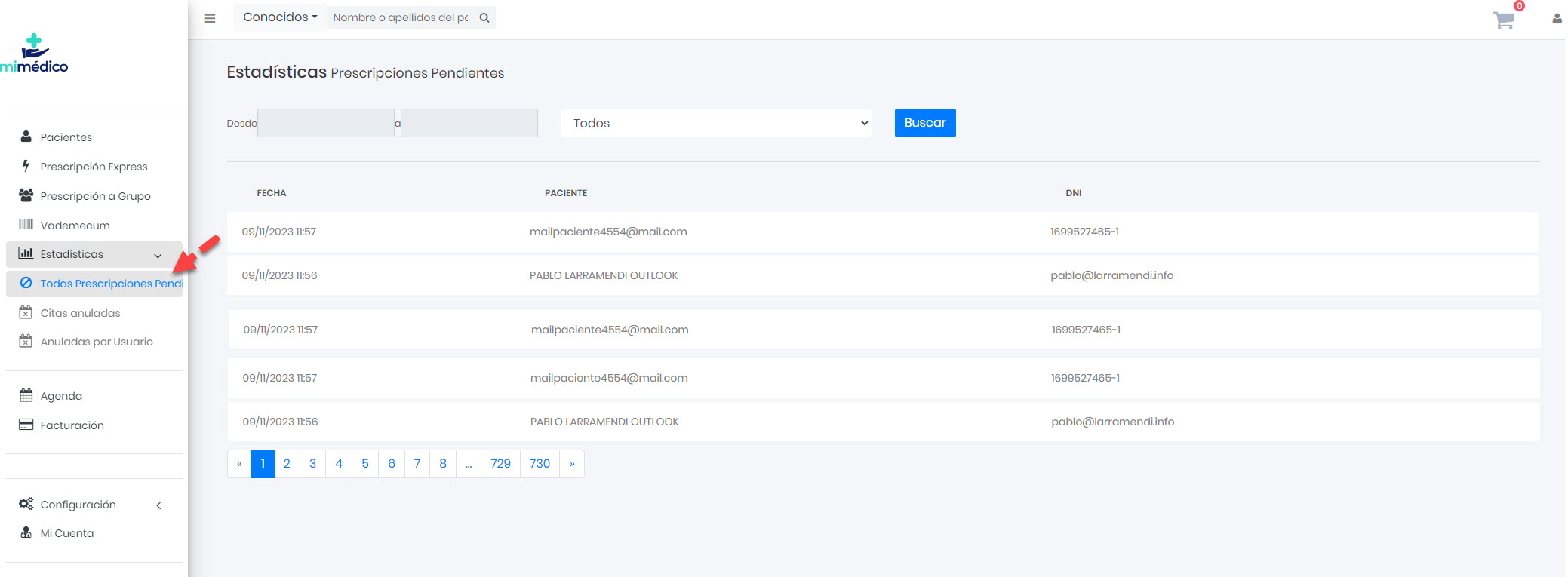Select Citas anuladas in sidebar
Image resolution: width=1568 pixels, height=577 pixels.
(80, 313)
